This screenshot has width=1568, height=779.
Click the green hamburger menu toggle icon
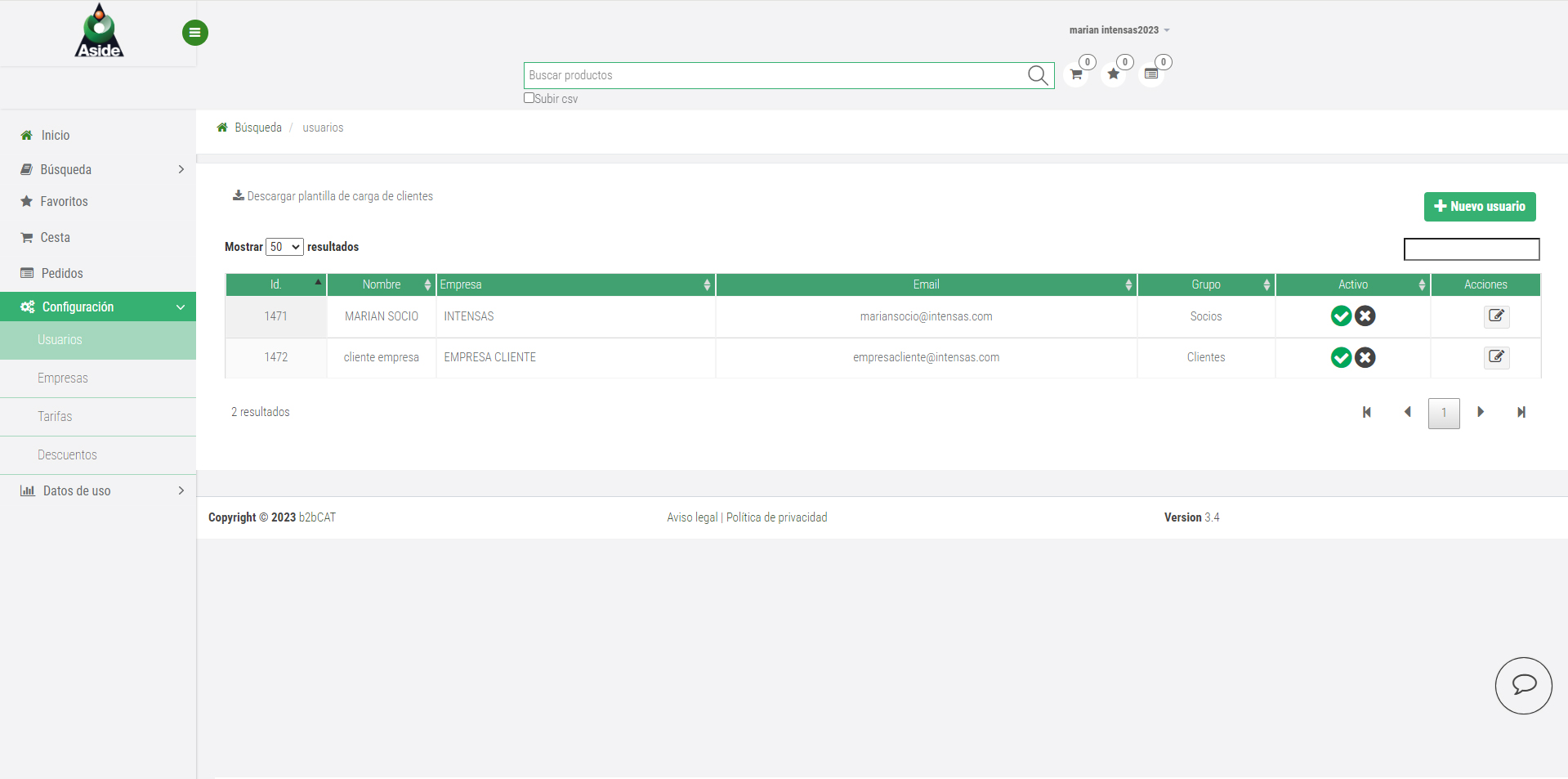pyautogui.click(x=194, y=33)
